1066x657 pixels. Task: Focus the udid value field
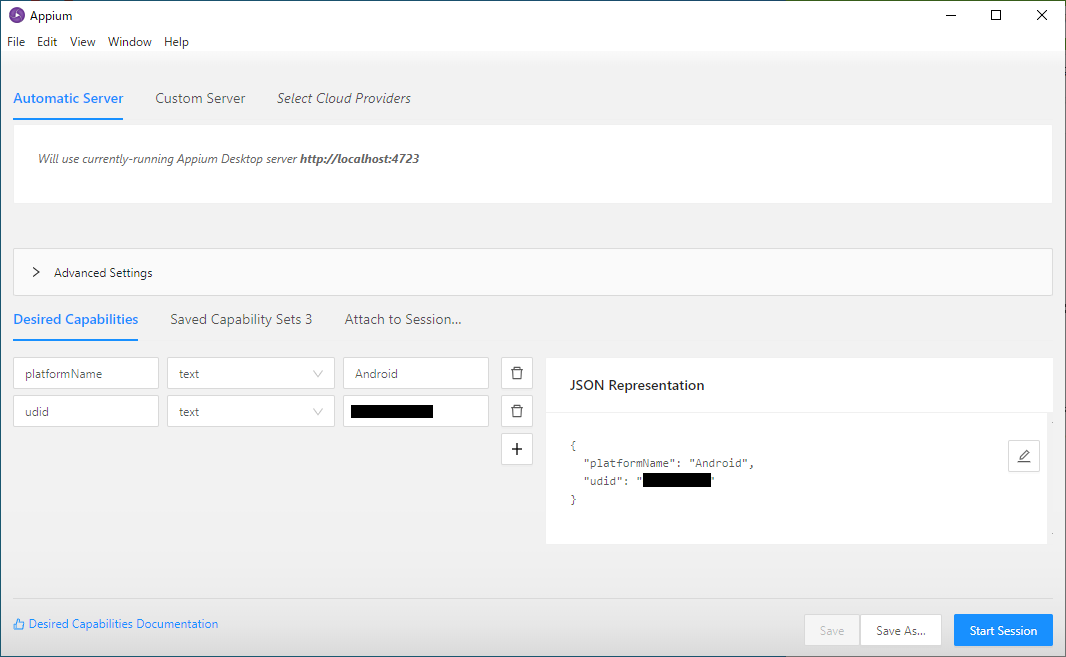pos(415,411)
